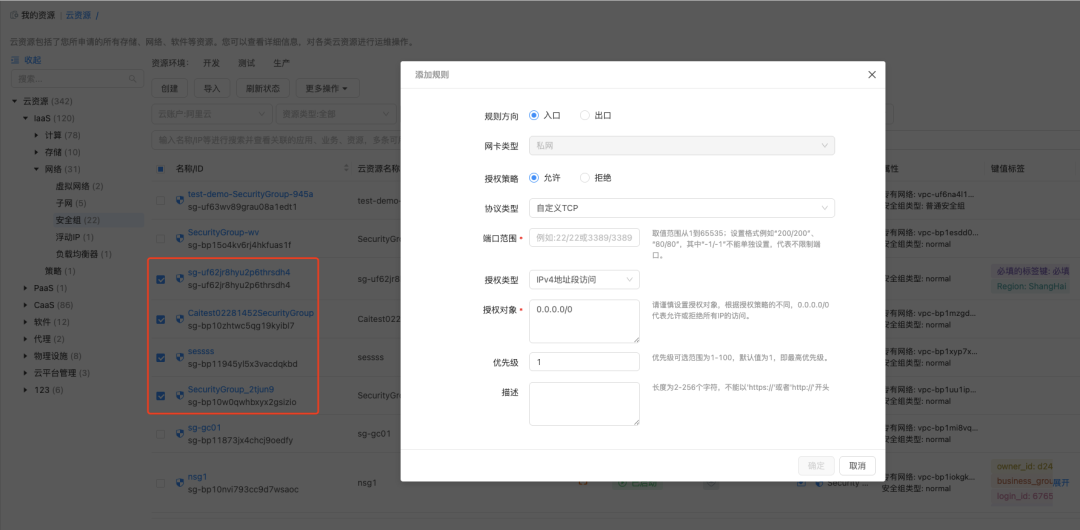Open the 更多操作 dropdown button

(327, 88)
